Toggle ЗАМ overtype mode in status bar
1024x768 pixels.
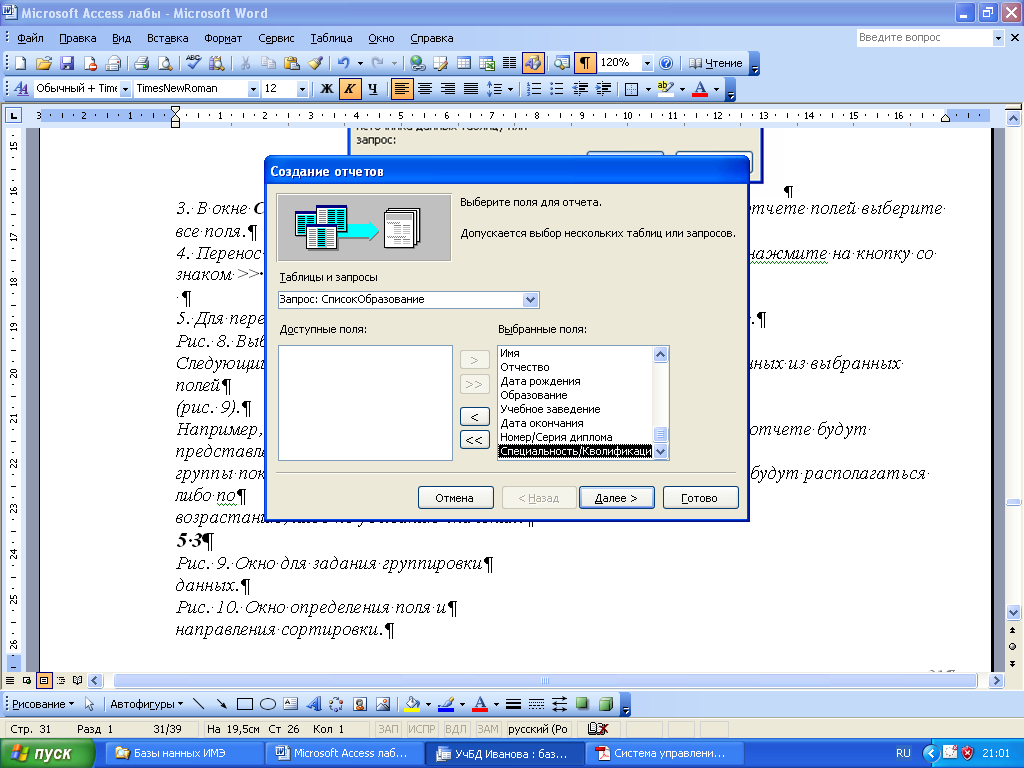pos(487,729)
